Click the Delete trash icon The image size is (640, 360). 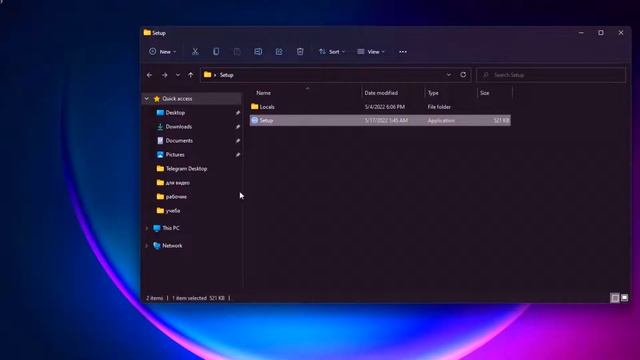pyautogui.click(x=300, y=51)
